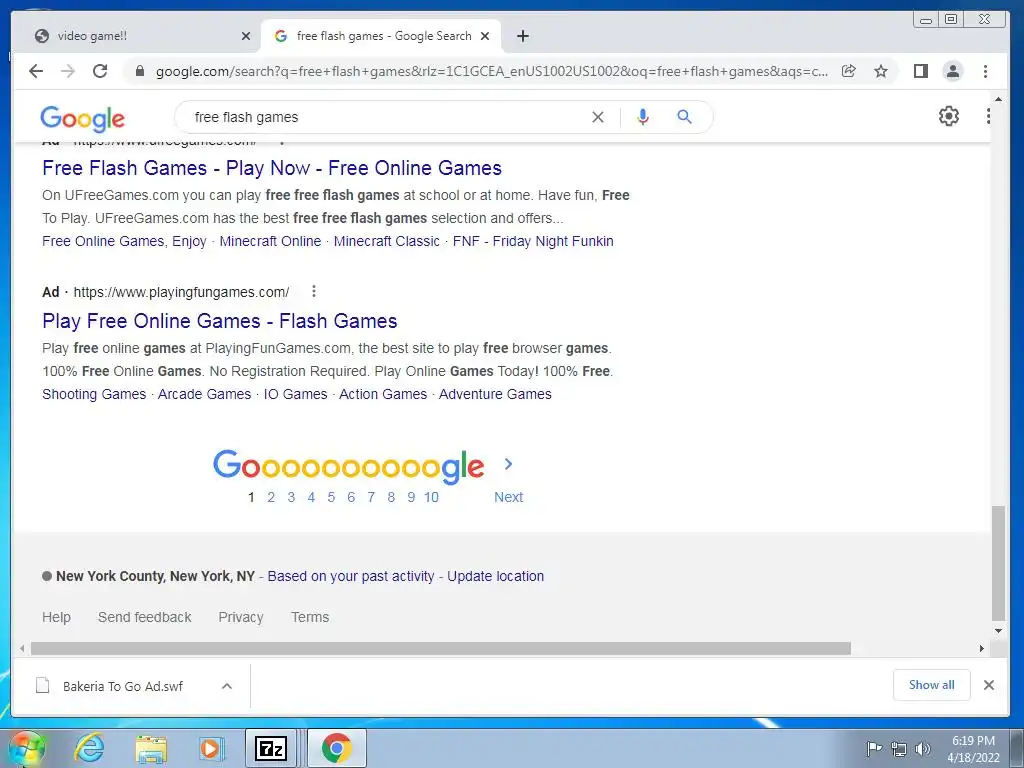This screenshot has width=1024, height=768.
Task: Open 'FNF - Friday Night Funkin' link
Action: click(533, 241)
